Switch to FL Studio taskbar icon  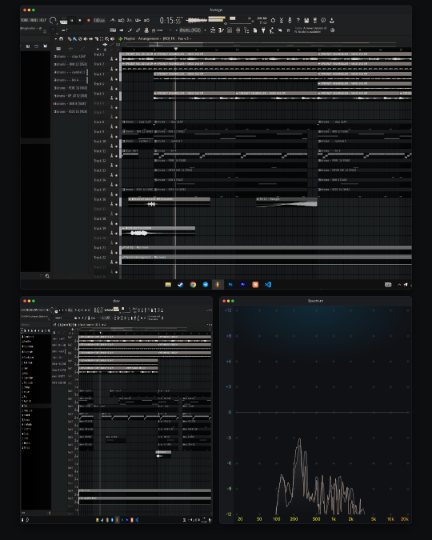pyautogui.click(x=217, y=284)
